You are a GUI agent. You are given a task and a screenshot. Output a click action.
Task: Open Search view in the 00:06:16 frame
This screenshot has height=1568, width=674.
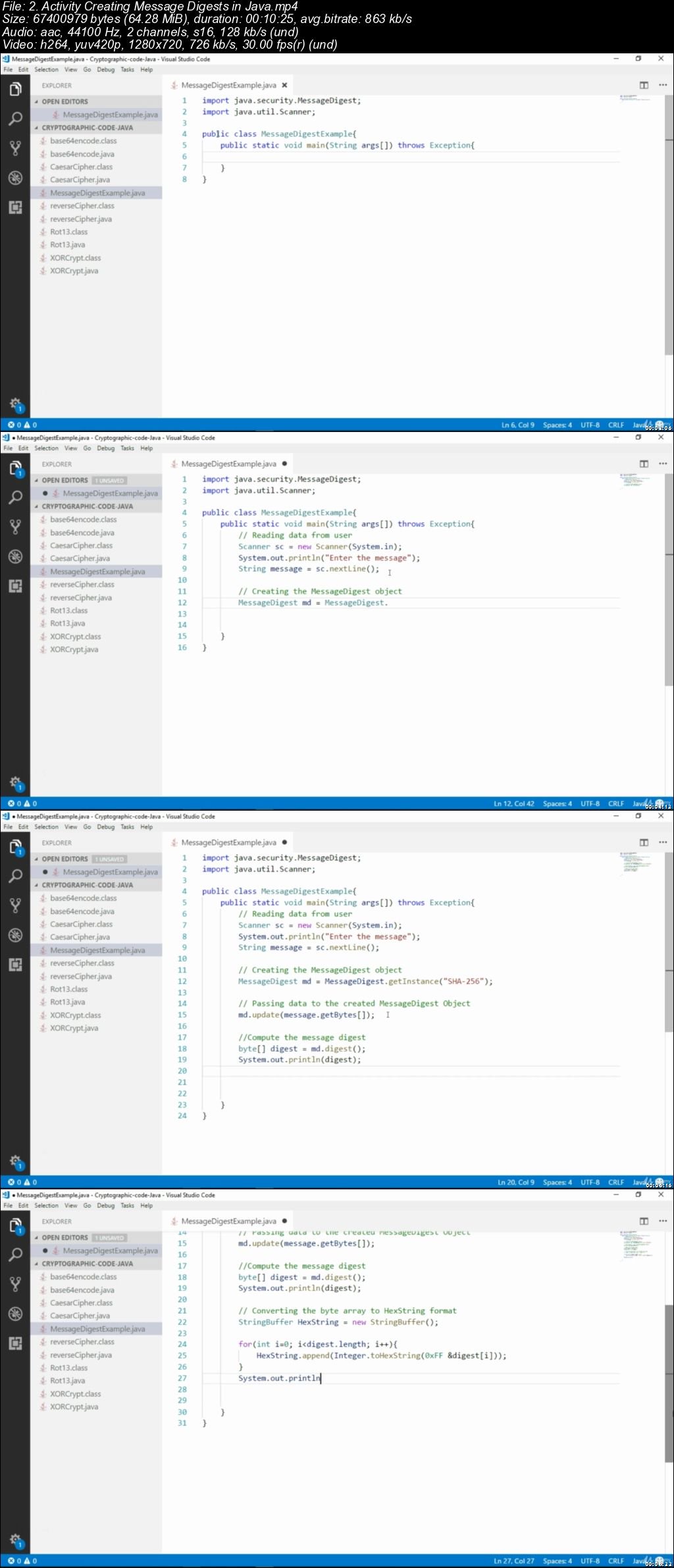coord(15,876)
